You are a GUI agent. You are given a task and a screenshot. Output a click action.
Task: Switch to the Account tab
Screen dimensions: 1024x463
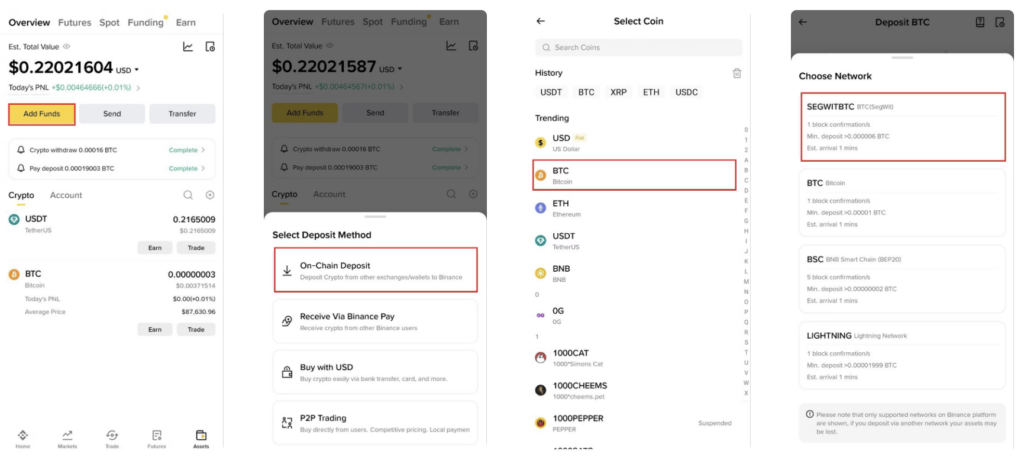(x=66, y=195)
